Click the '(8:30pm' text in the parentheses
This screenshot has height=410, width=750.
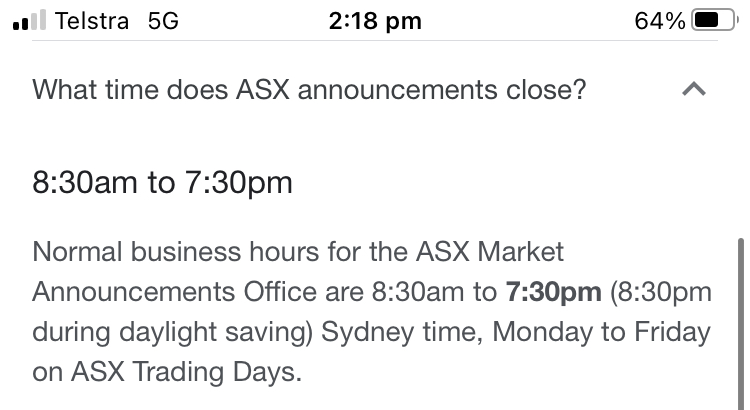661,292
